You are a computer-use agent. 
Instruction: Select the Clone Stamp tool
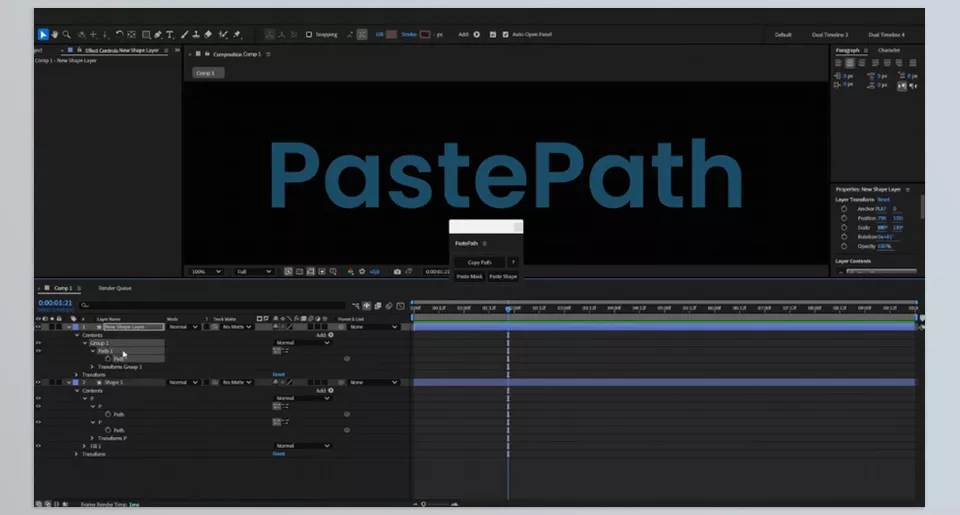196,35
